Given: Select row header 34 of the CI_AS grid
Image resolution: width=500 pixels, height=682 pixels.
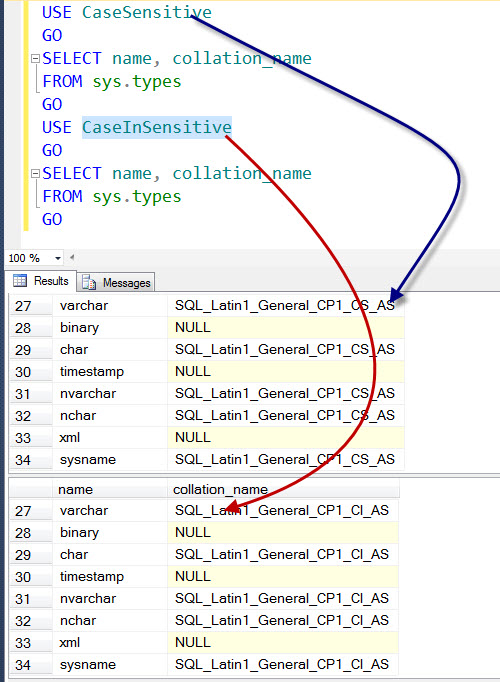Looking at the screenshot, I should [31, 665].
